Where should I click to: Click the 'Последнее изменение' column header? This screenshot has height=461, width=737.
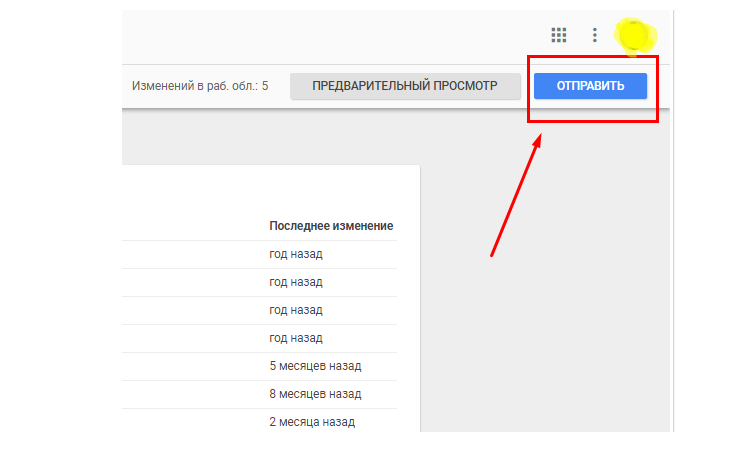tap(331, 226)
